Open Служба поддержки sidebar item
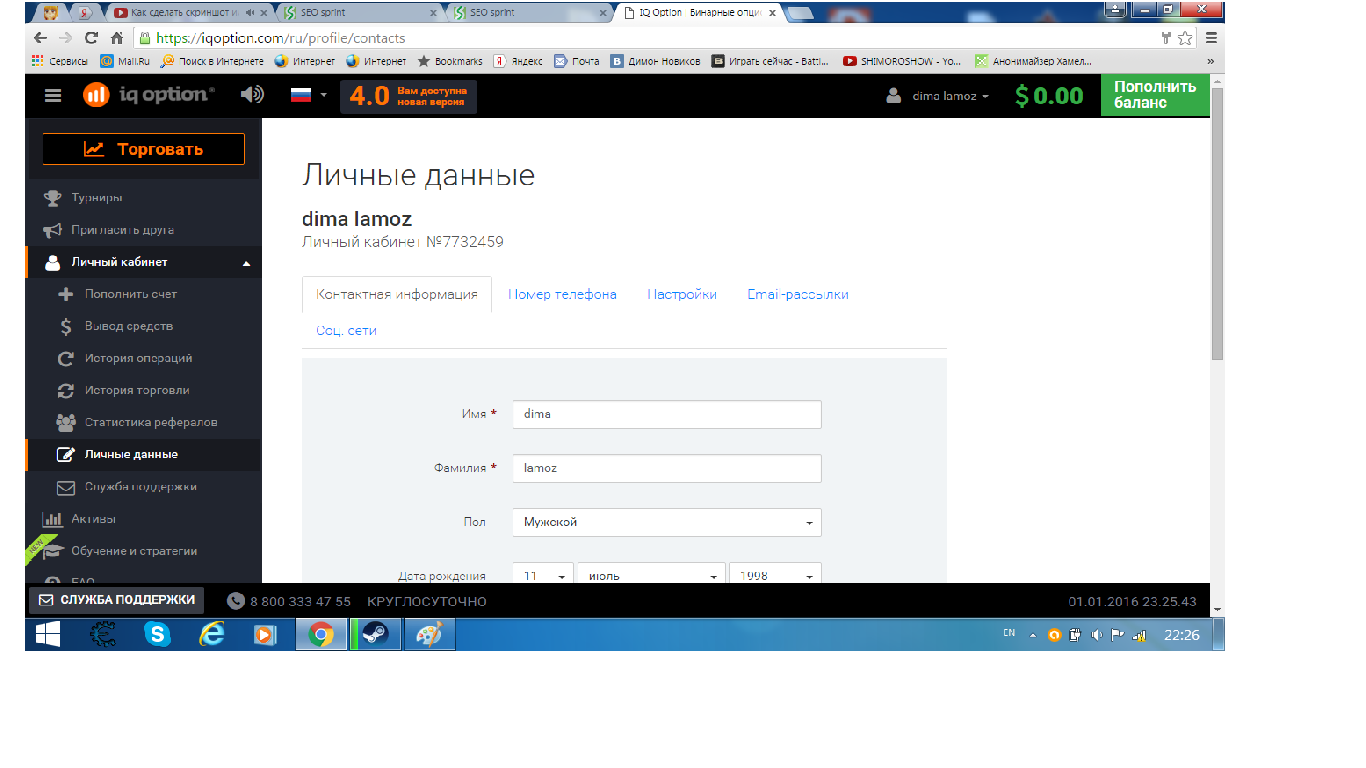1366x768 pixels. pos(143,487)
